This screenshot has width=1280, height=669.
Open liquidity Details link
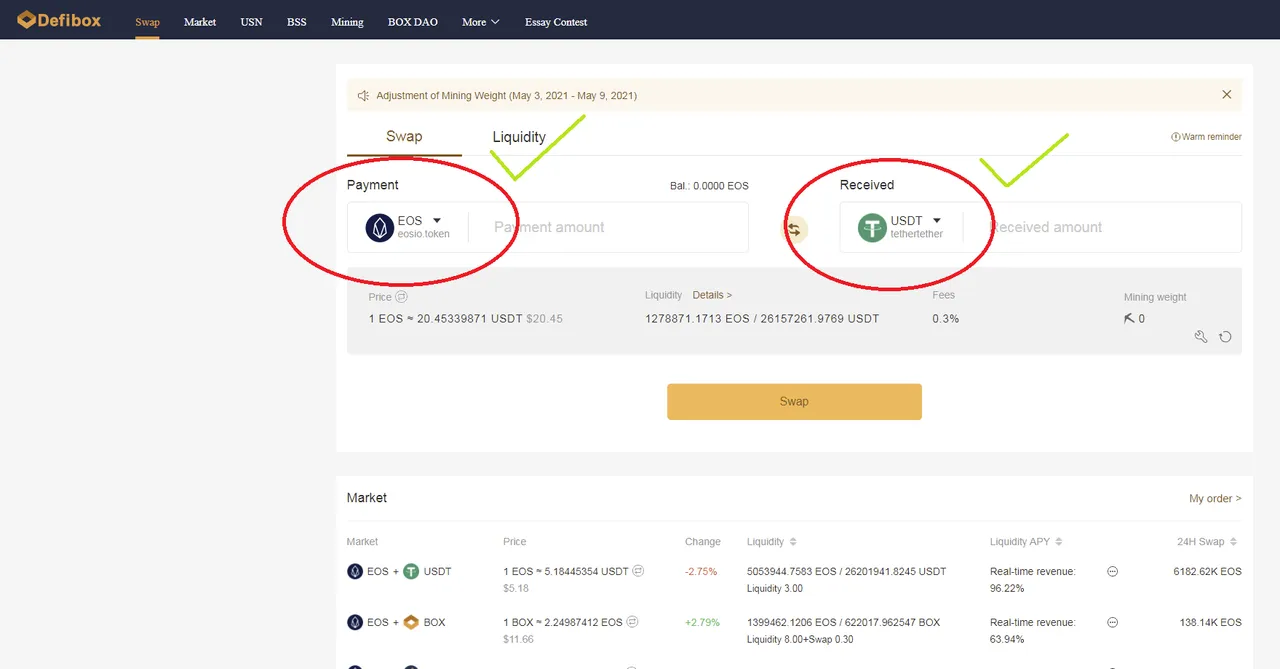712,295
